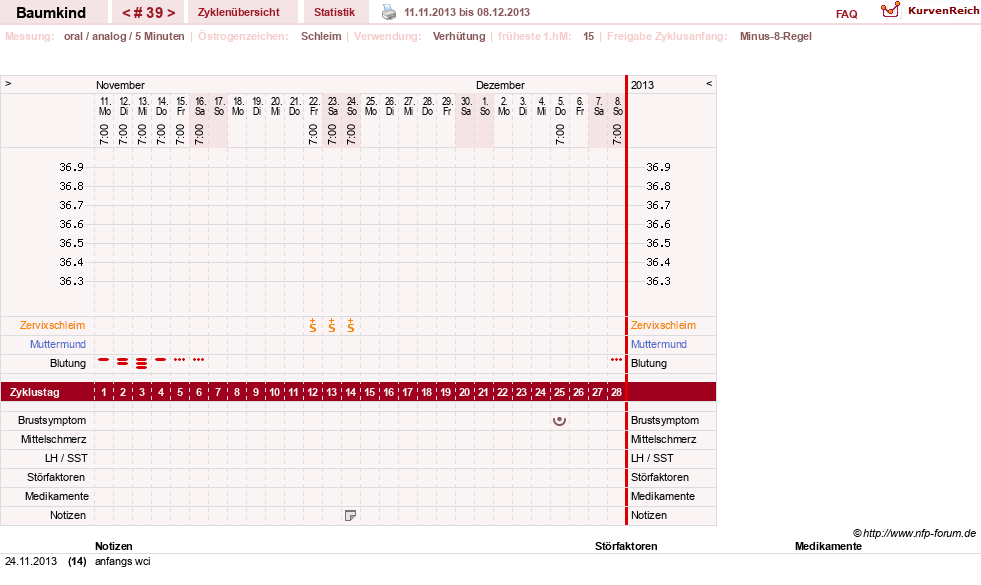The width and height of the screenshot is (981, 585).
Task: Click the KurvenReich logo icon
Action: point(890,10)
